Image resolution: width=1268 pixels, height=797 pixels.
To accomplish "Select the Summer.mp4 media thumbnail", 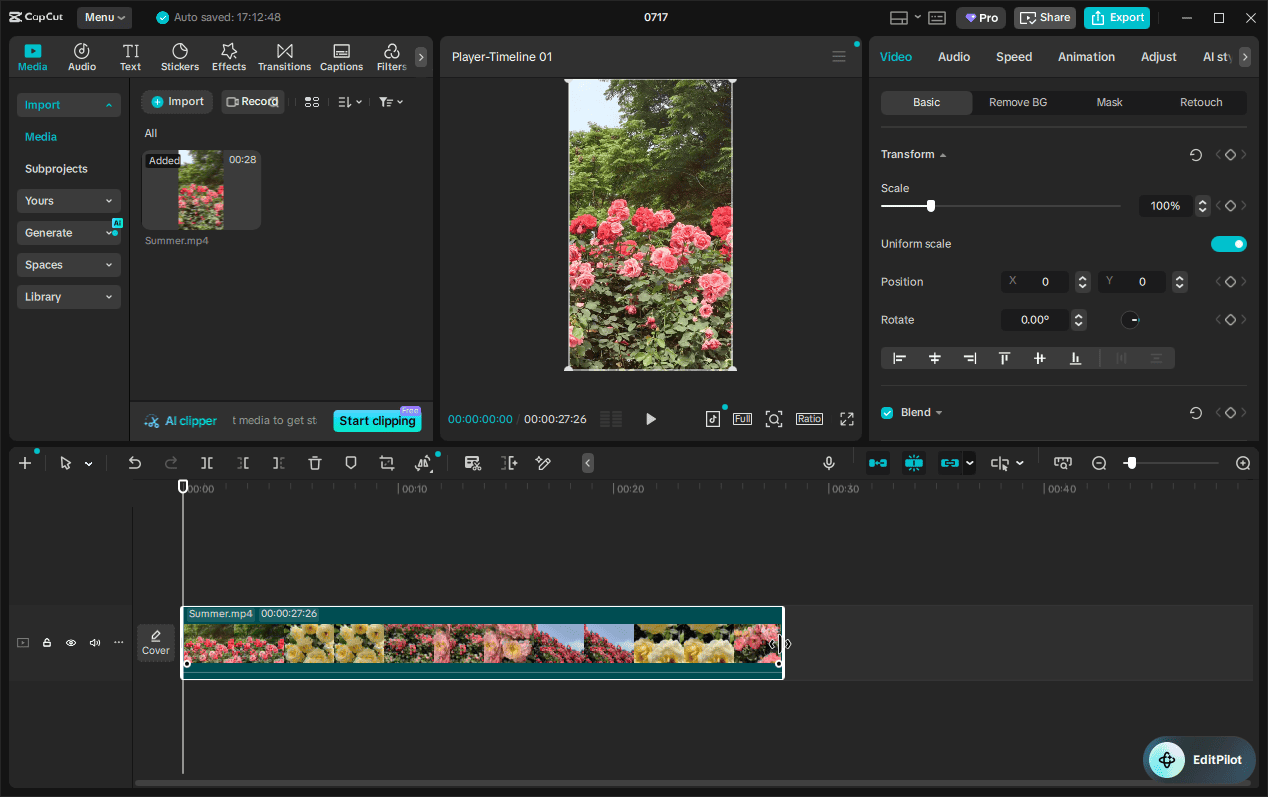I will [x=201, y=190].
